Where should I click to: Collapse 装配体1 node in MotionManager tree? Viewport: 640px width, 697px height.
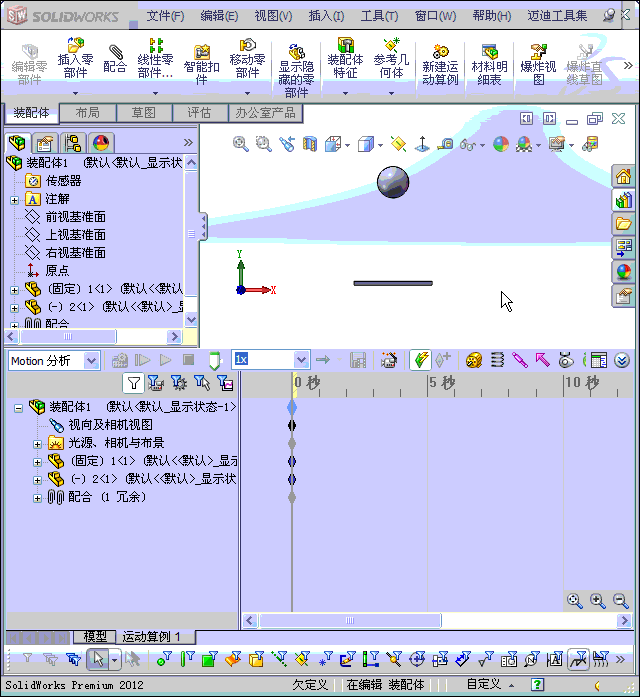click(18, 408)
